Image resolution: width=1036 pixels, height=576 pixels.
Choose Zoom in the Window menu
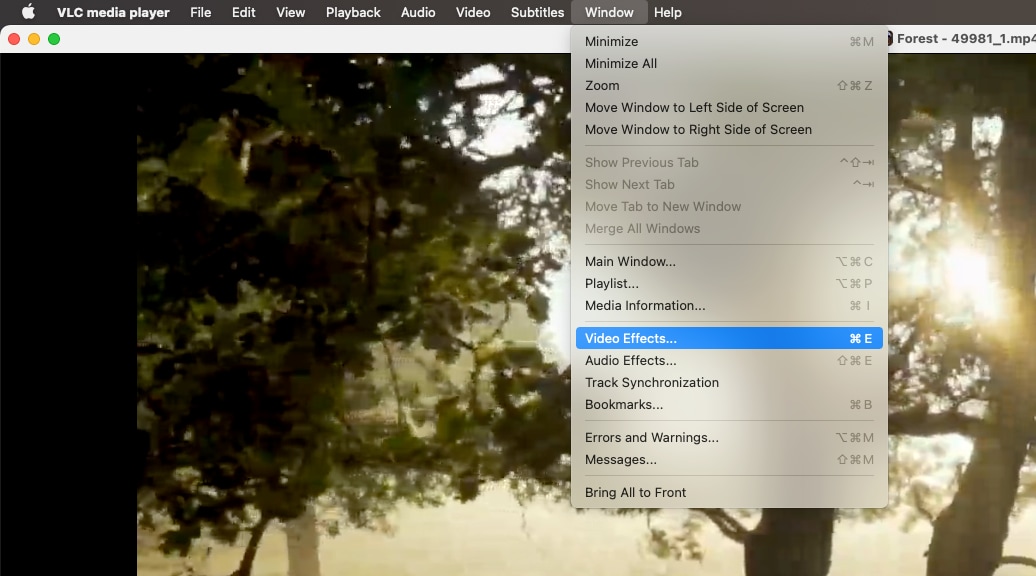coord(729,85)
